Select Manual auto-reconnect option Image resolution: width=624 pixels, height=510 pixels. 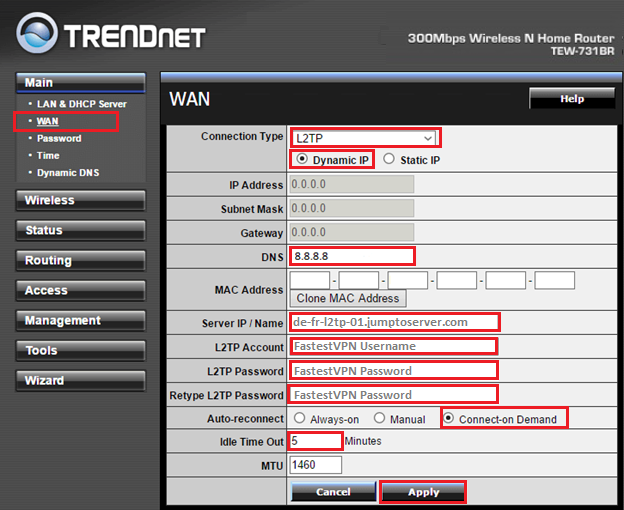pos(379,418)
